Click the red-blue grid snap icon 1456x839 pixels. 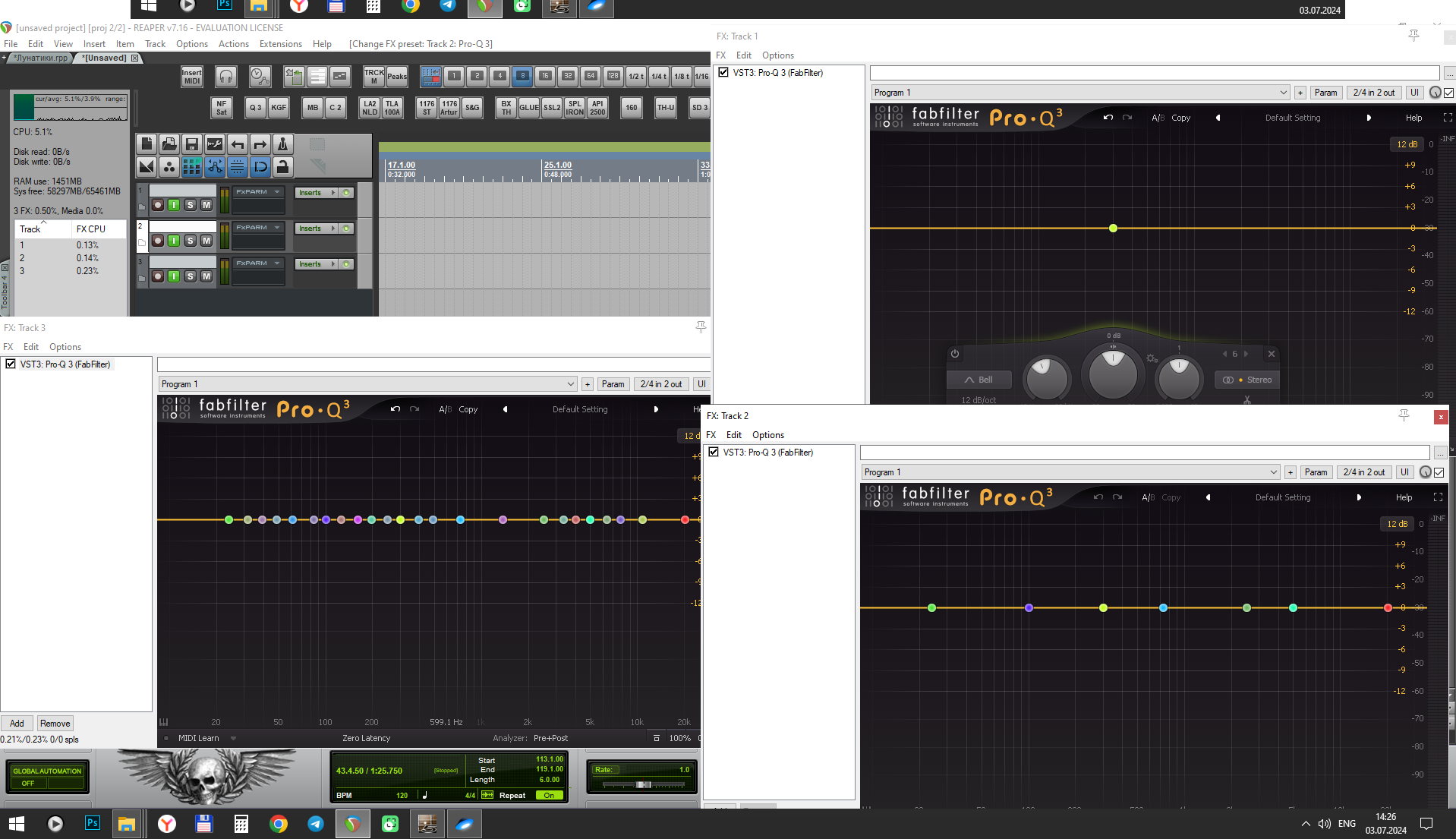[x=431, y=76]
